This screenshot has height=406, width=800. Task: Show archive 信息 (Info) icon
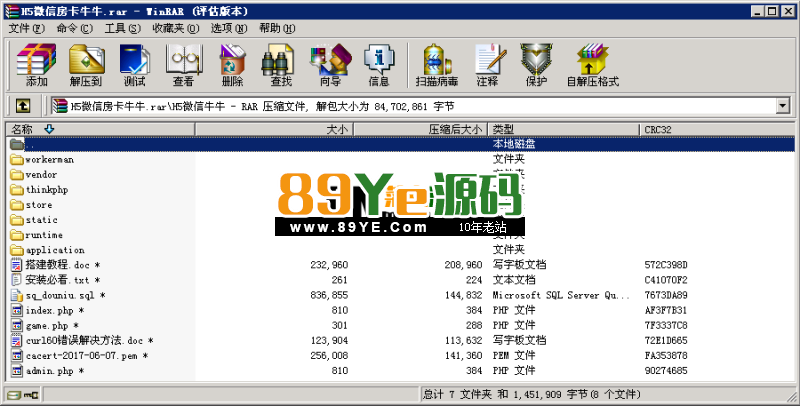379,59
